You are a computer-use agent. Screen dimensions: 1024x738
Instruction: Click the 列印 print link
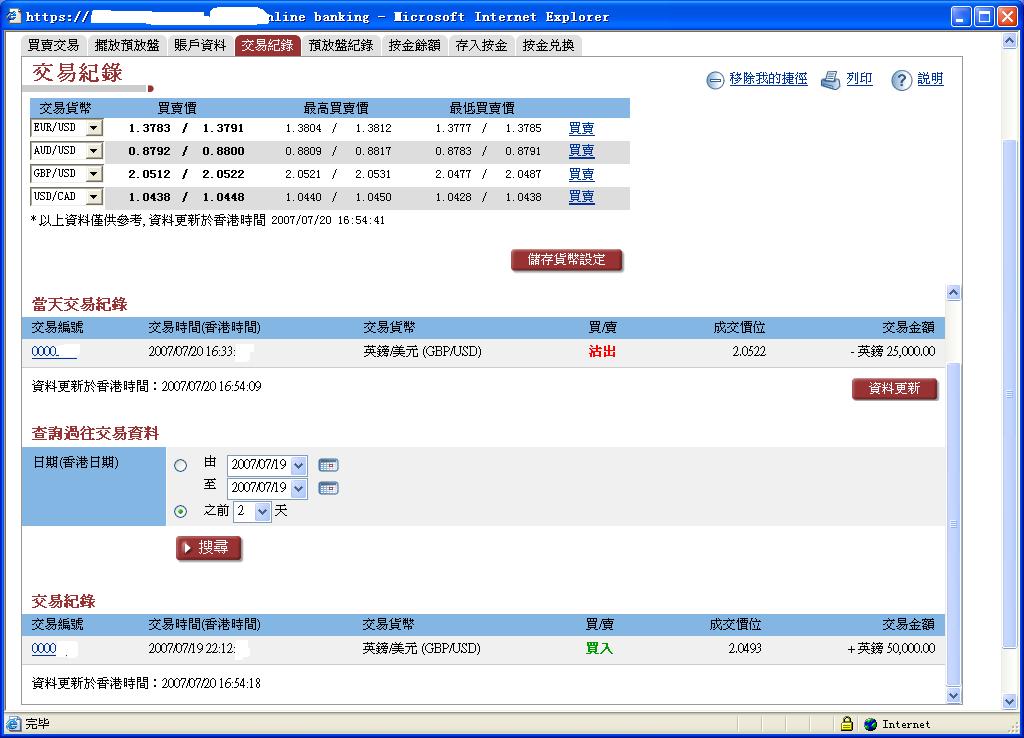[859, 79]
